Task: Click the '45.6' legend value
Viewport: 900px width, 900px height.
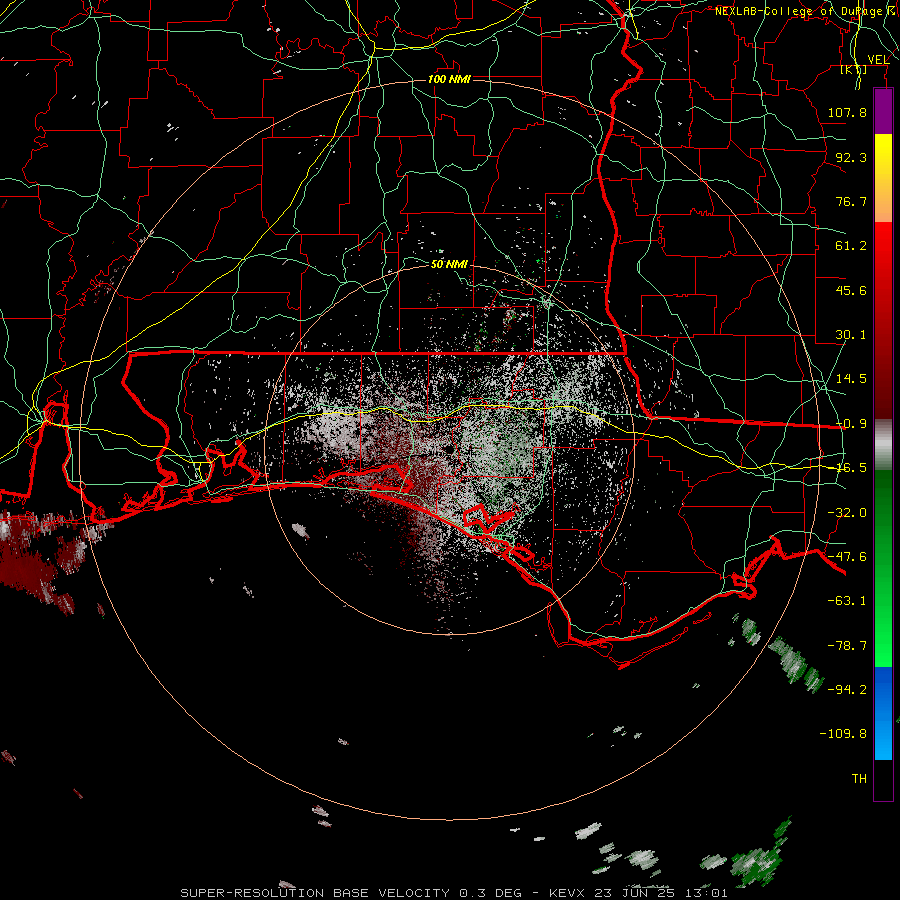Action: pos(851,290)
